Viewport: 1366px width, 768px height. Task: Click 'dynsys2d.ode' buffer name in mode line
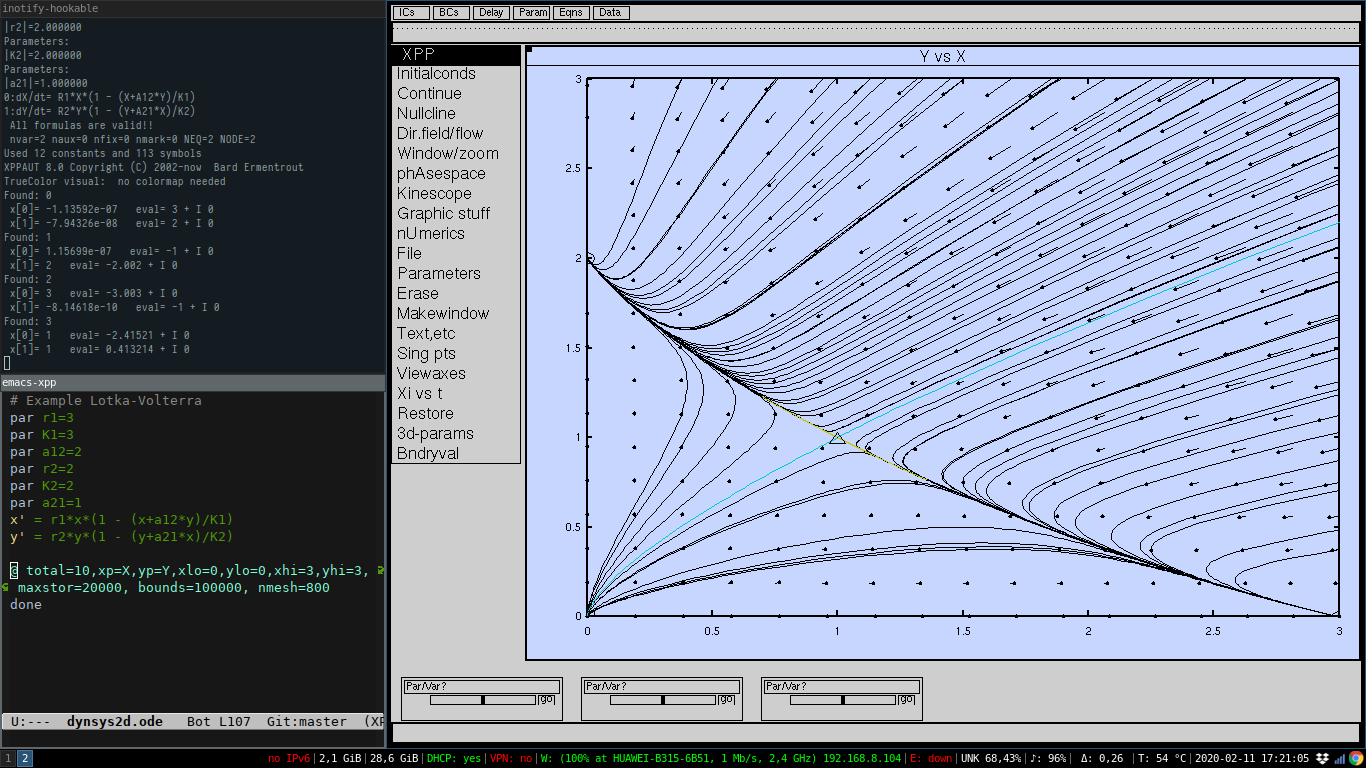(x=115, y=721)
